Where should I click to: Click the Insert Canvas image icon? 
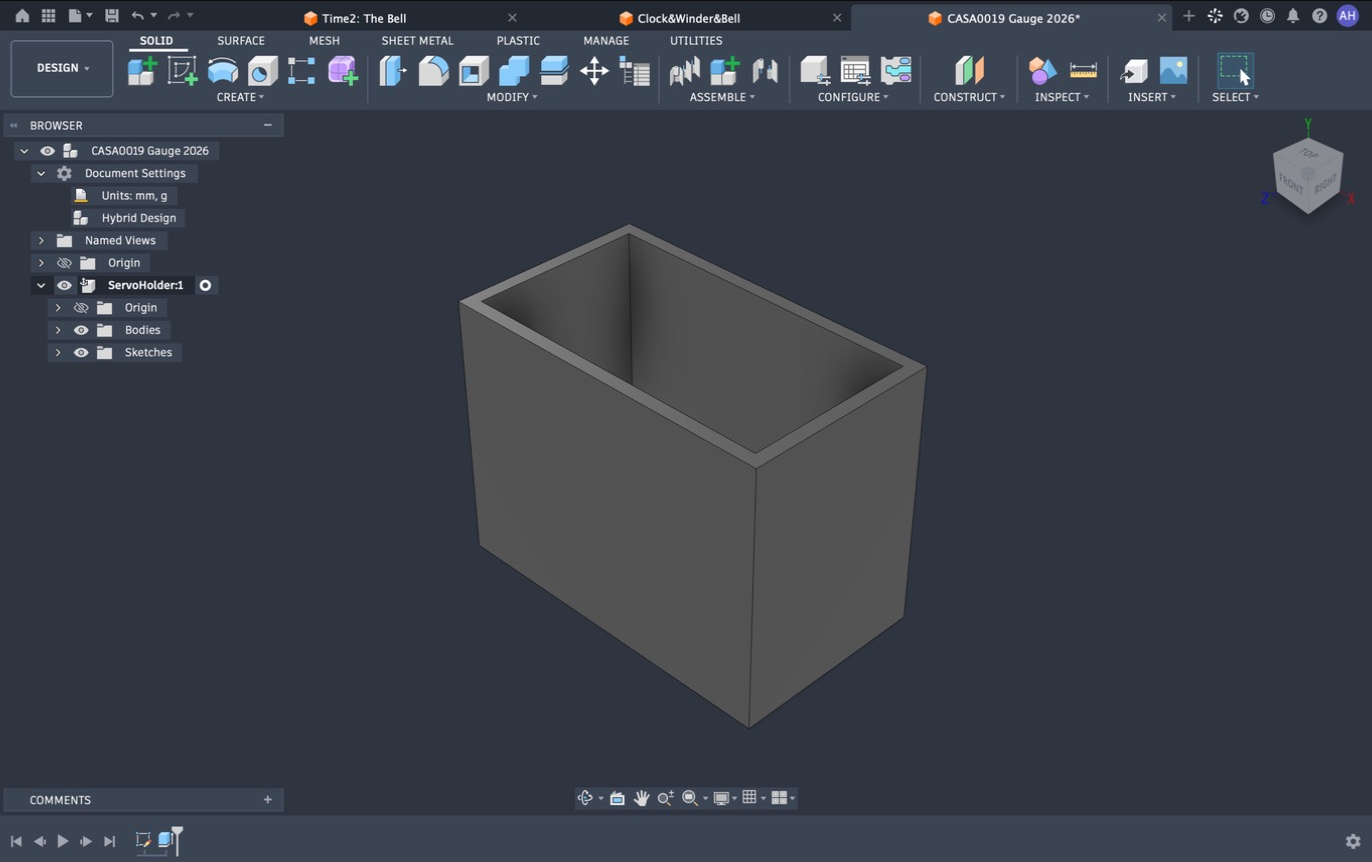[x=1174, y=71]
